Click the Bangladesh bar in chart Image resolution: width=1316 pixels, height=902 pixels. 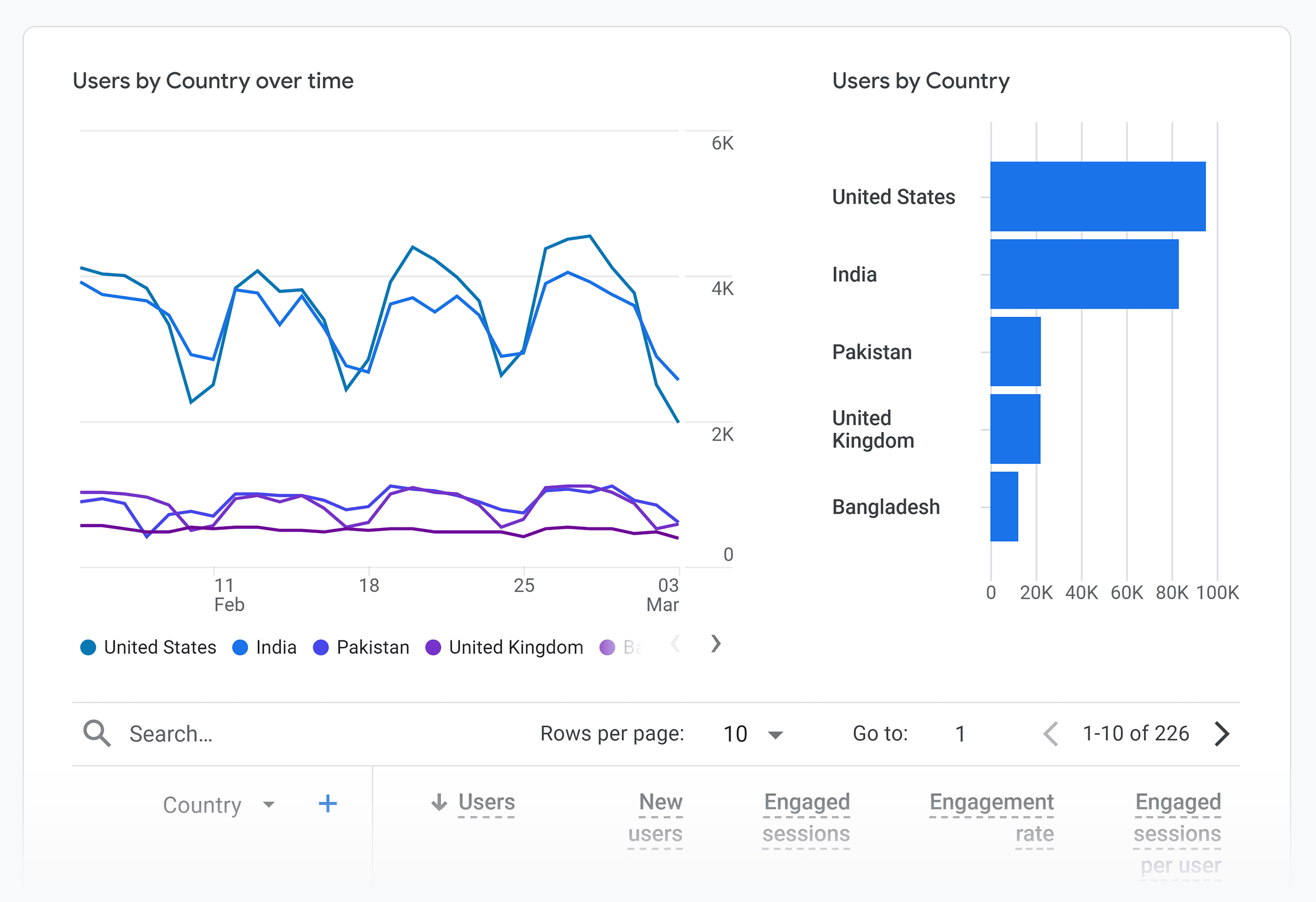pos(1004,507)
